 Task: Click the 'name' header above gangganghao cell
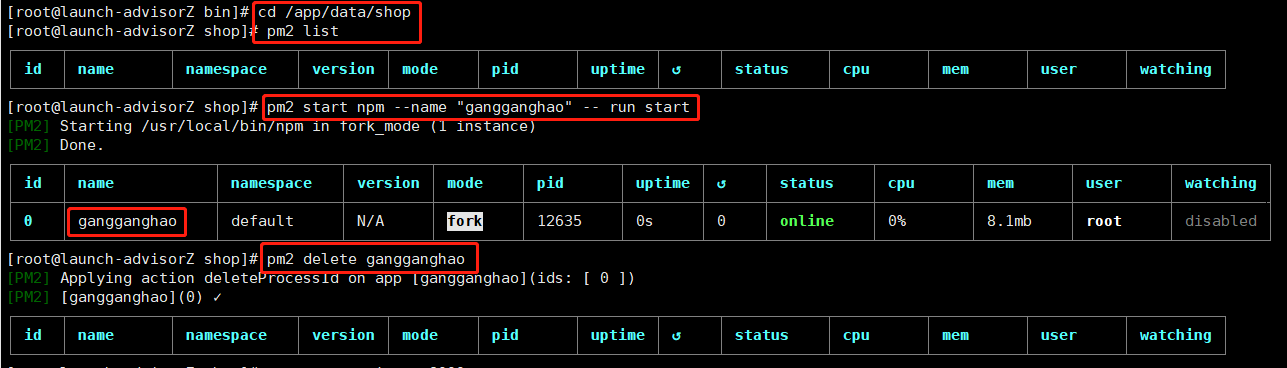96,183
